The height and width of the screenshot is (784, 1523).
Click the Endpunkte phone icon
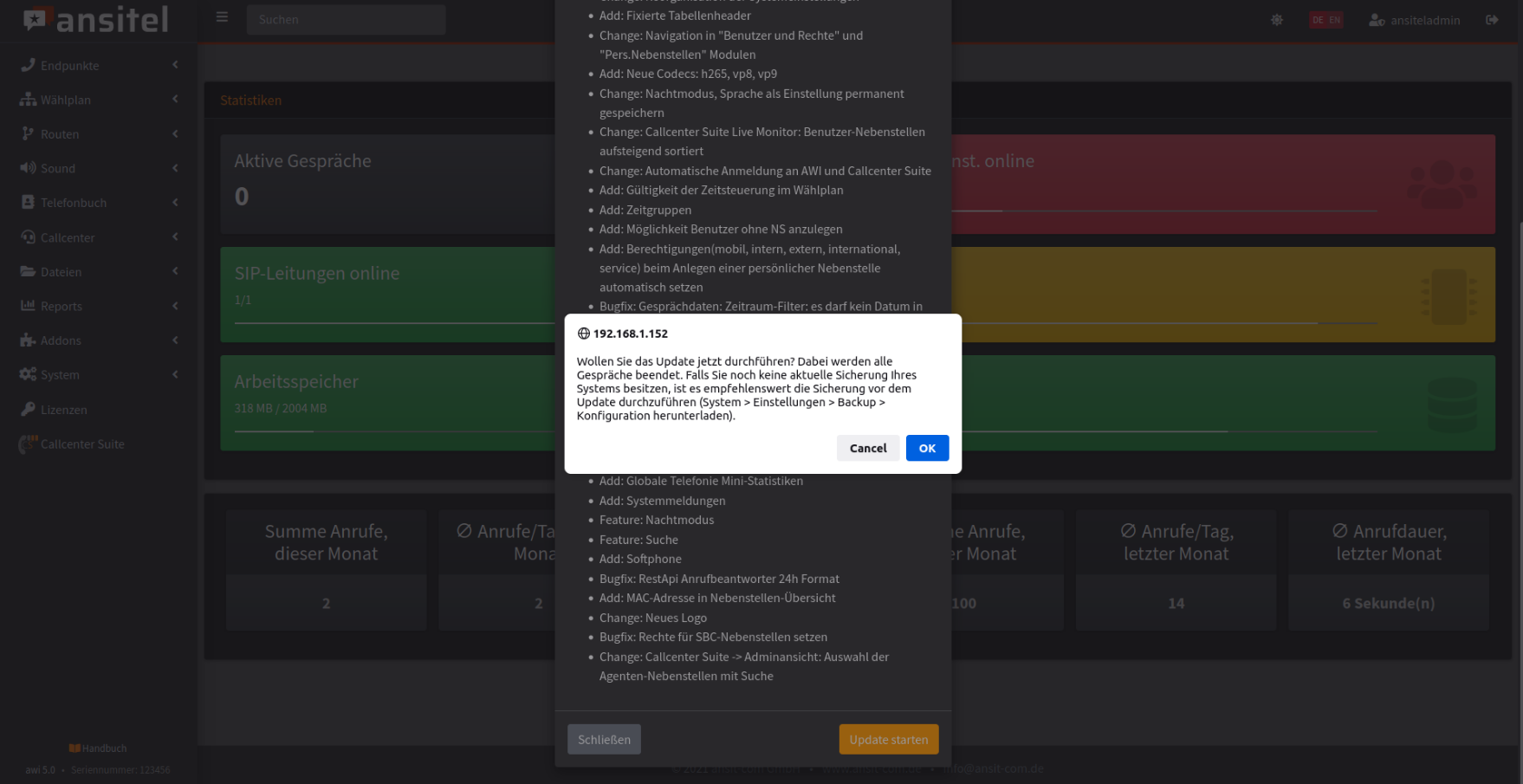tap(28, 65)
